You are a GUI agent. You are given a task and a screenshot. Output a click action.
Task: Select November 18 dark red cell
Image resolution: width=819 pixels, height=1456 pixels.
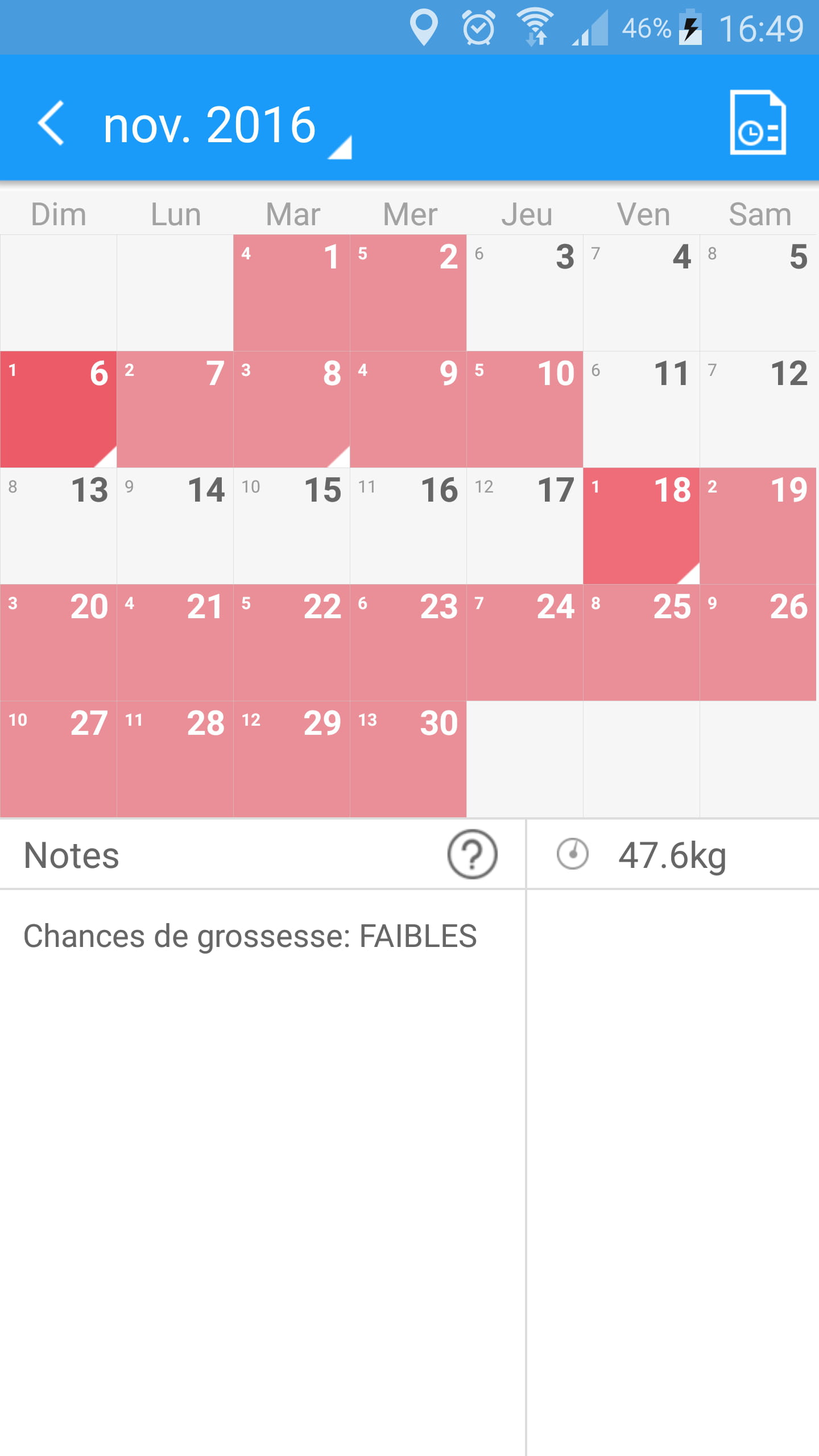(x=641, y=526)
